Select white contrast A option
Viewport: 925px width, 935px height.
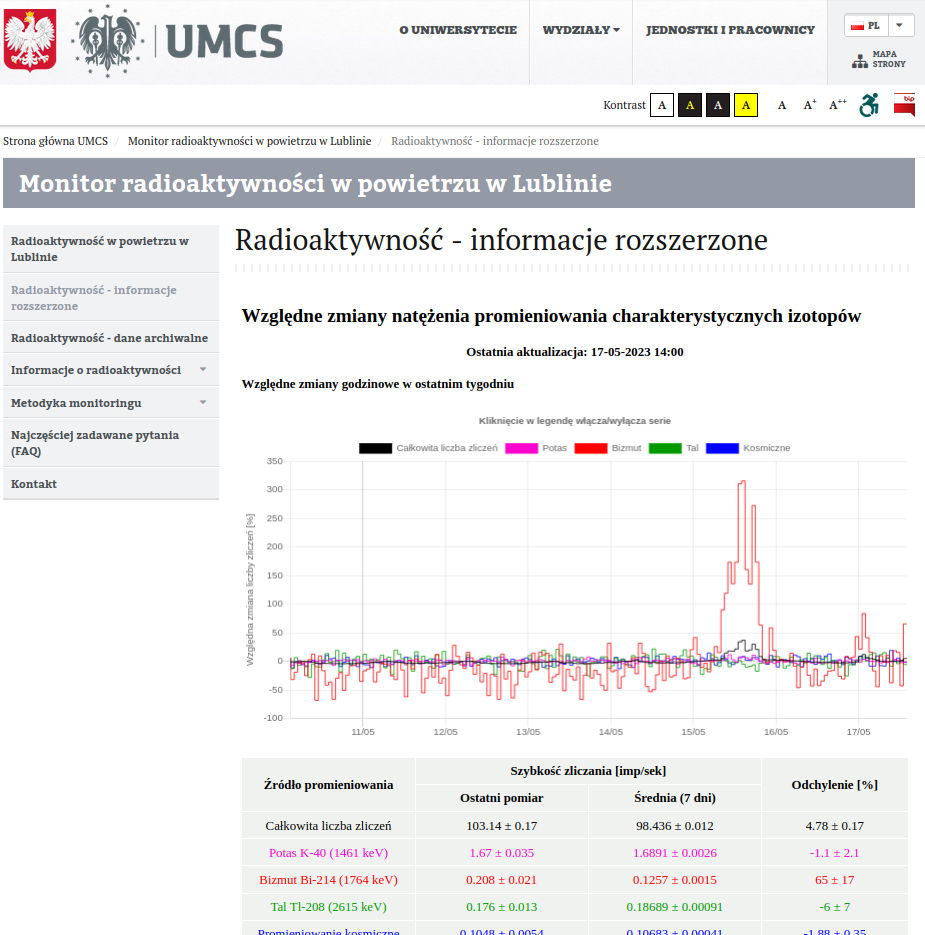tap(662, 106)
